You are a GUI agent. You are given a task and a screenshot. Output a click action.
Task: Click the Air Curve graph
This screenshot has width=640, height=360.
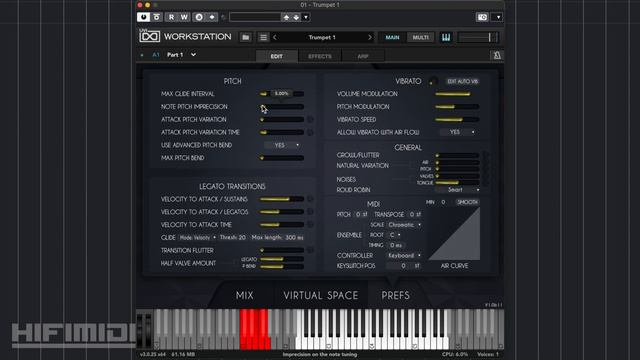(x=454, y=233)
